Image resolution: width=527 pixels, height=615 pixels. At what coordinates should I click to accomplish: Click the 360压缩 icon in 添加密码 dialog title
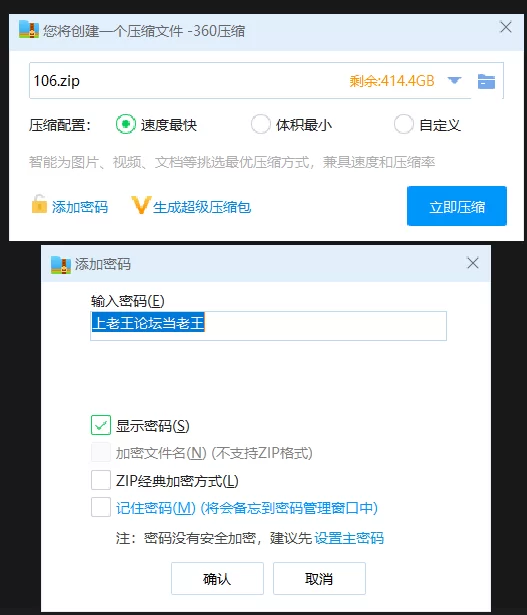pyautogui.click(x=61, y=265)
